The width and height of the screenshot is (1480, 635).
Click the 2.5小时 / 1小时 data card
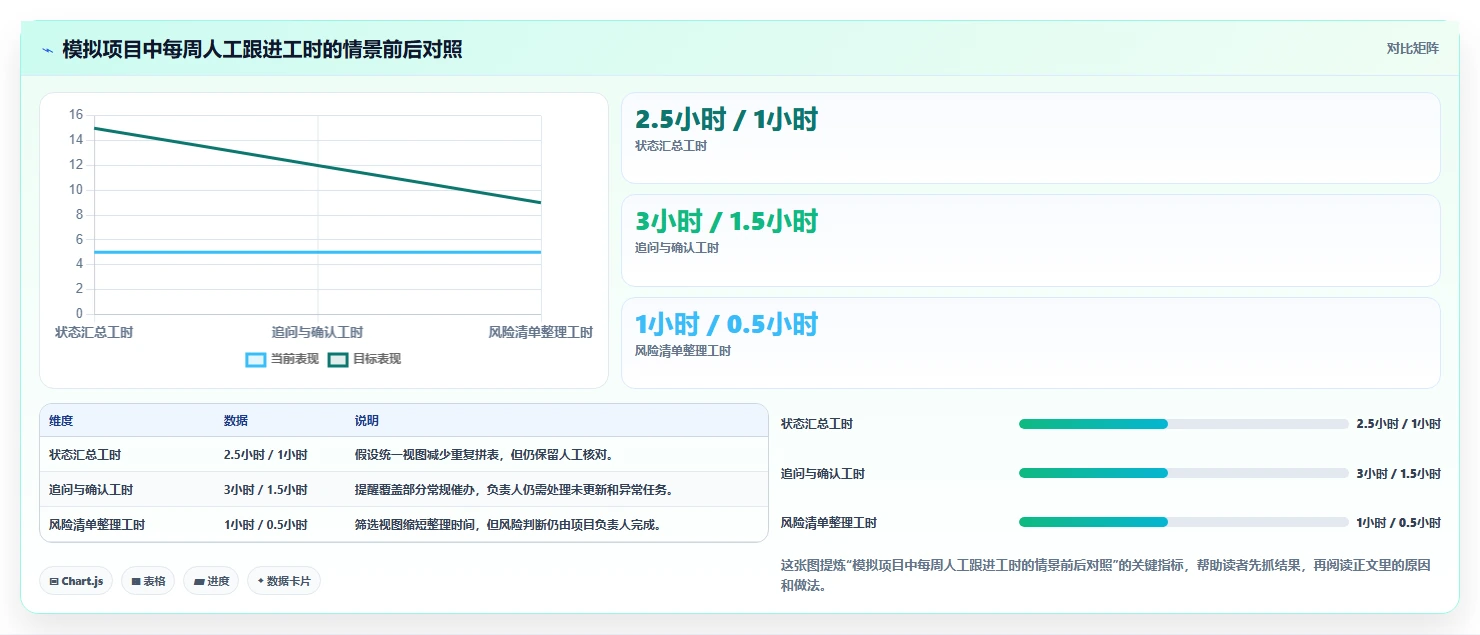[x=1030, y=138]
